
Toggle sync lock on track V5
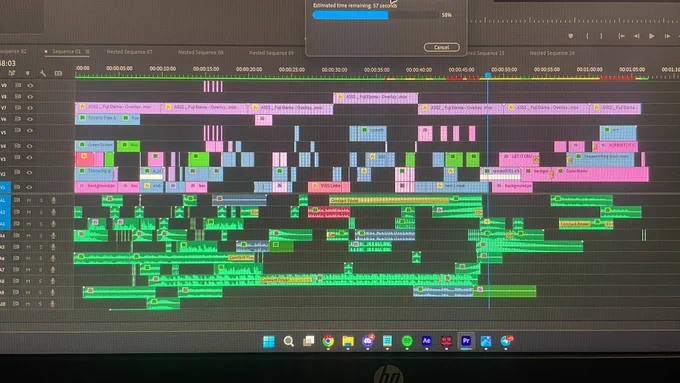coord(18,130)
